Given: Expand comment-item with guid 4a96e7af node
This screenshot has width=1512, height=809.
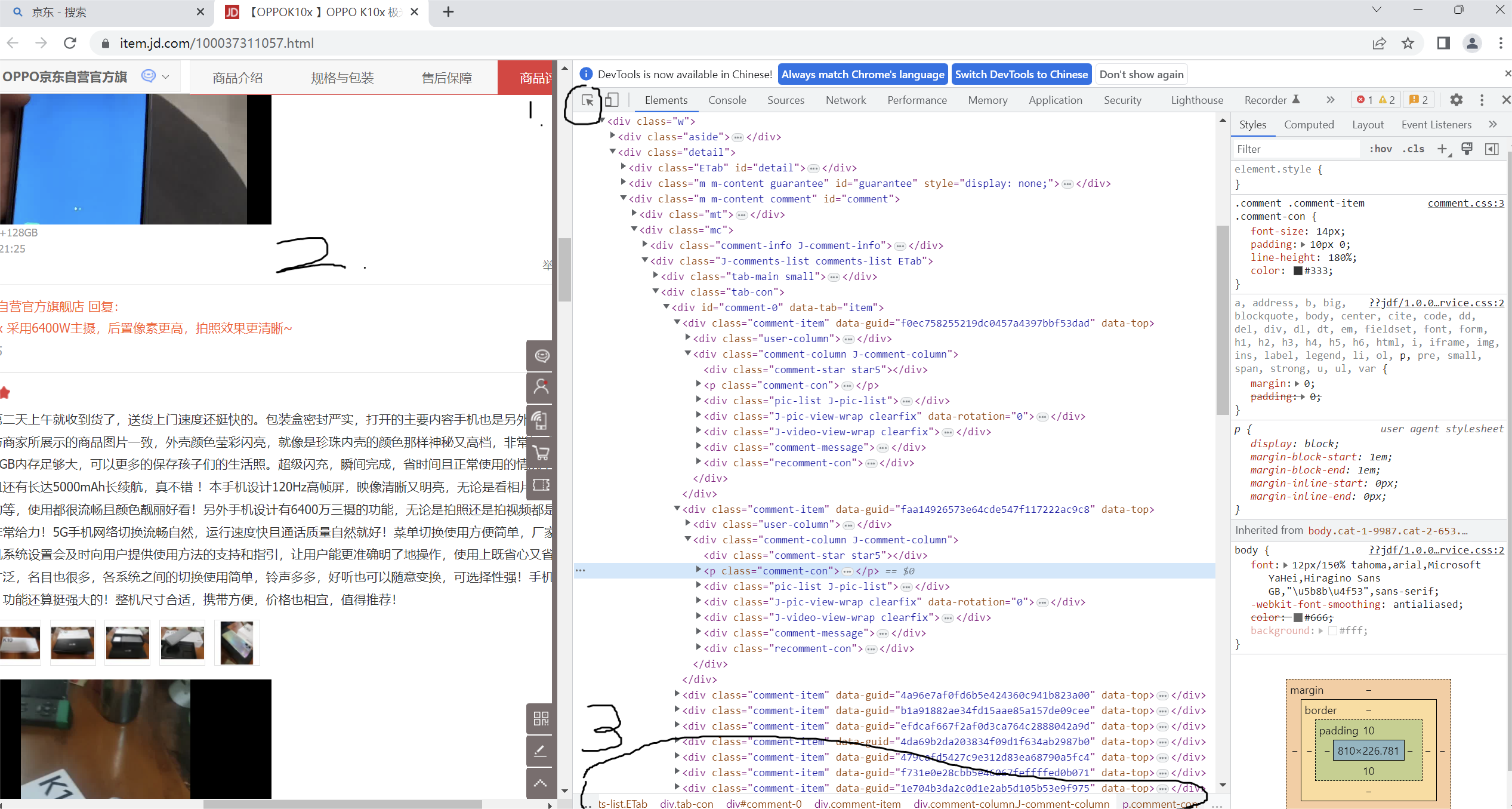Looking at the screenshot, I should point(677,694).
